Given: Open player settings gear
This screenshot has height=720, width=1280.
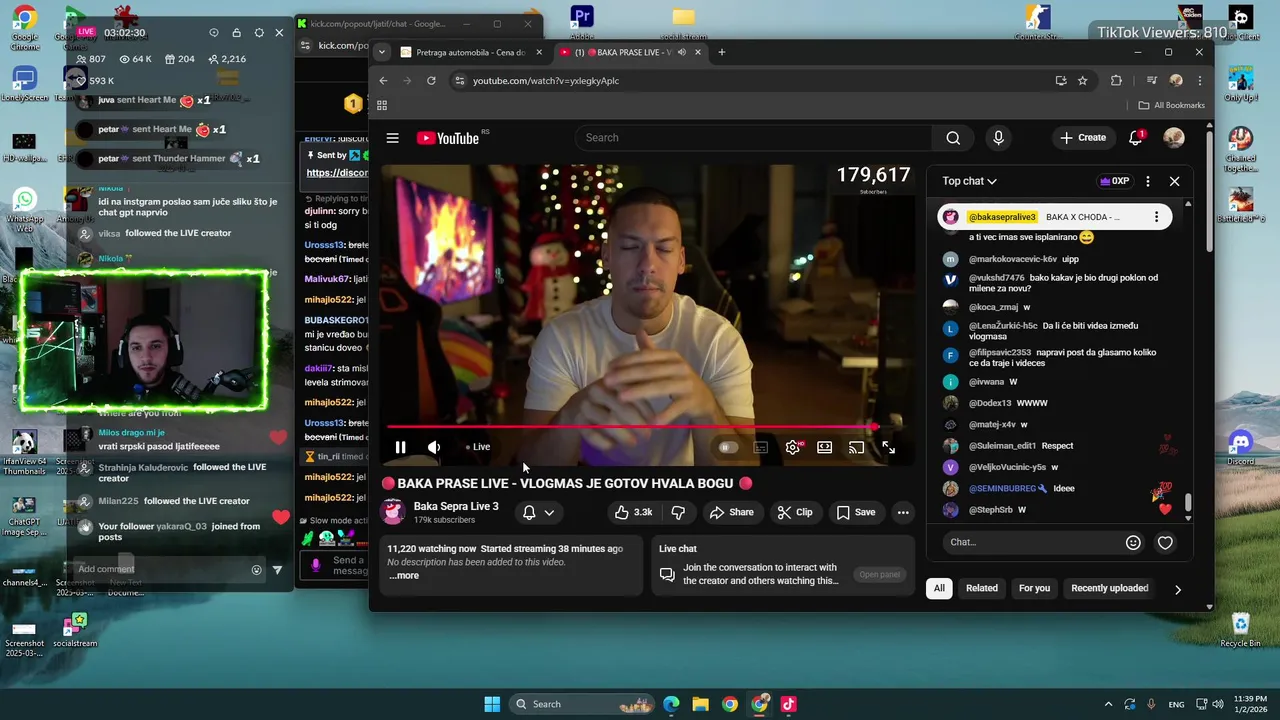Looking at the screenshot, I should pos(793,448).
